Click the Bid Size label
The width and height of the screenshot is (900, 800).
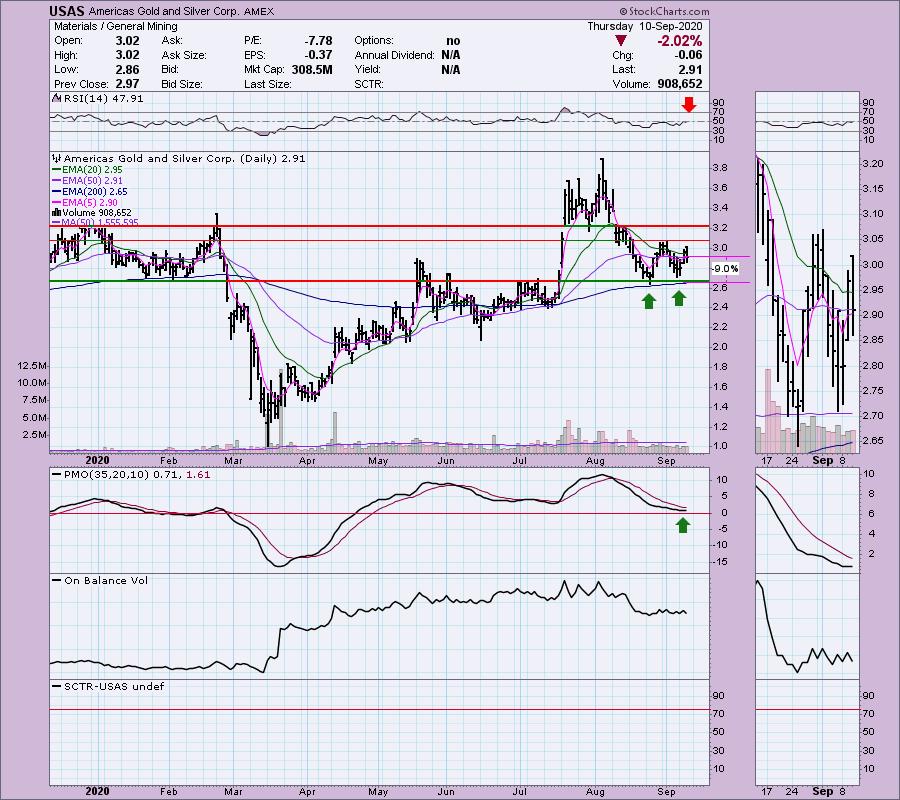[182, 84]
